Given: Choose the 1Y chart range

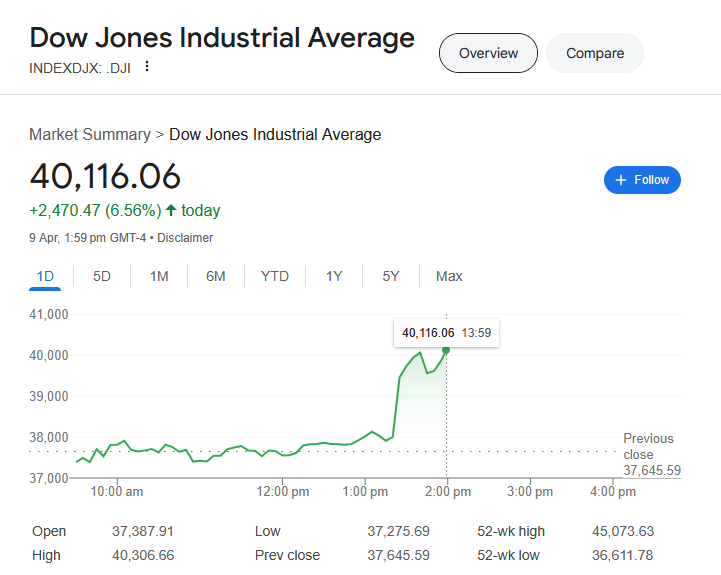Looking at the screenshot, I should [334, 276].
